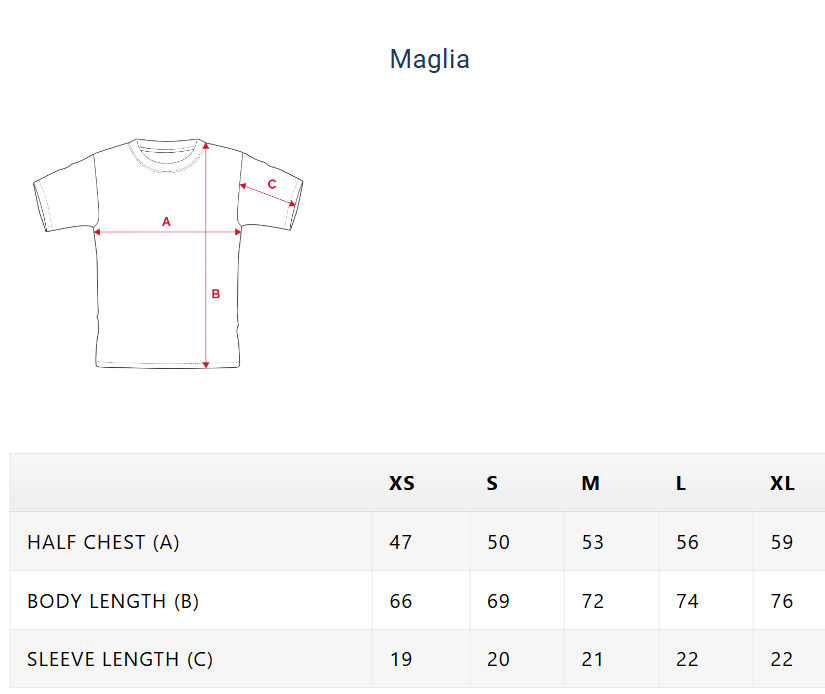
Task: Click the Maglia heading
Action: [x=429, y=59]
